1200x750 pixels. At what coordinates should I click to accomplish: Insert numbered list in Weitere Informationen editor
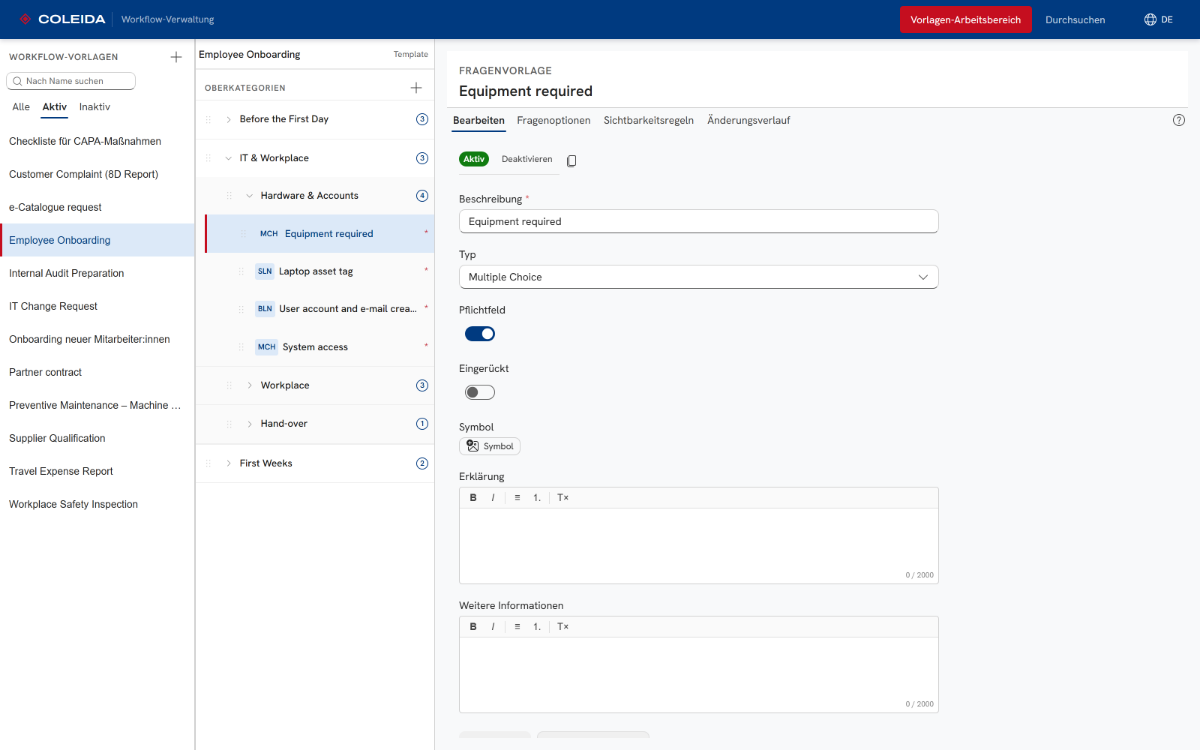click(537, 627)
